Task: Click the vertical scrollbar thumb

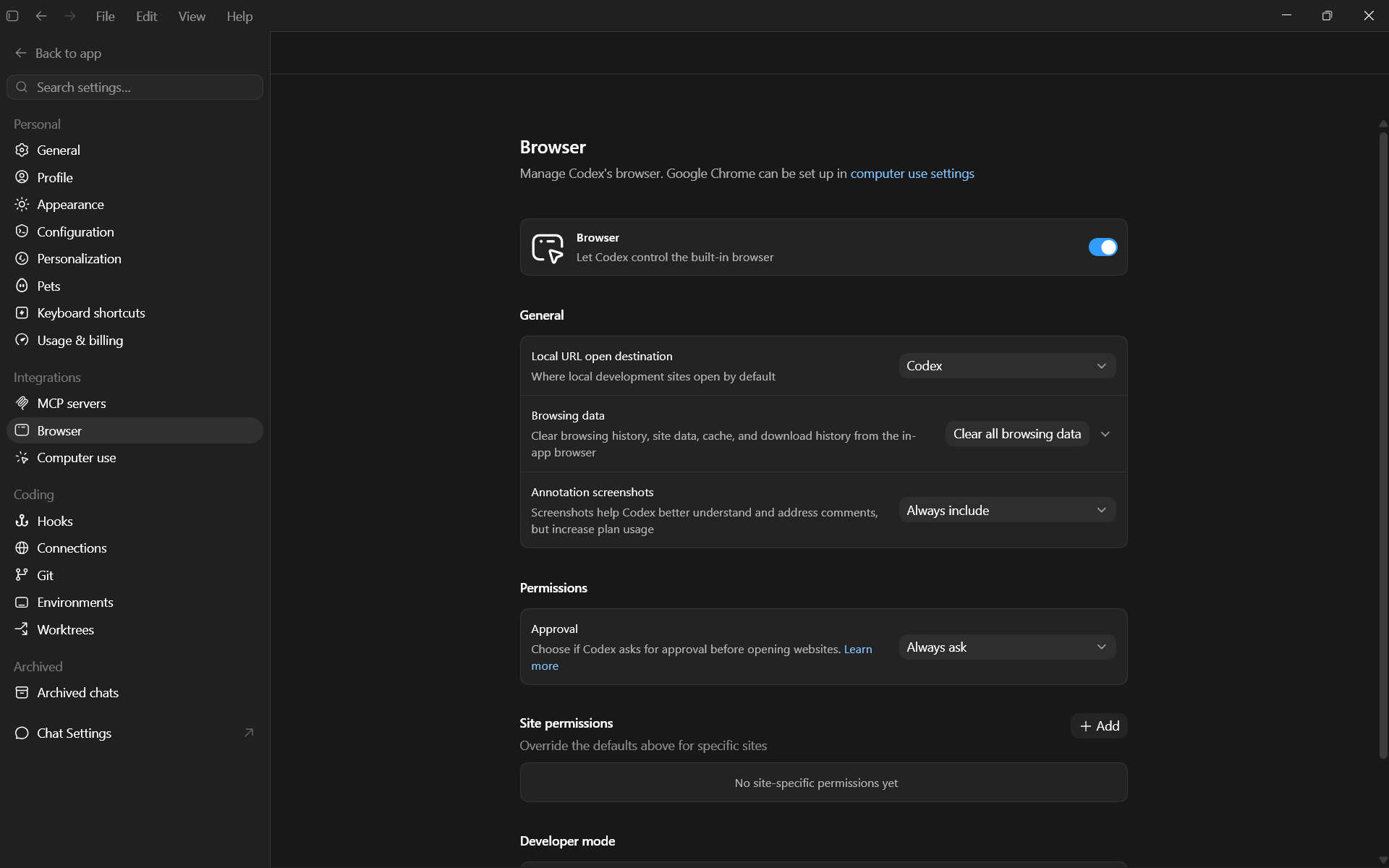Action: [1383, 445]
